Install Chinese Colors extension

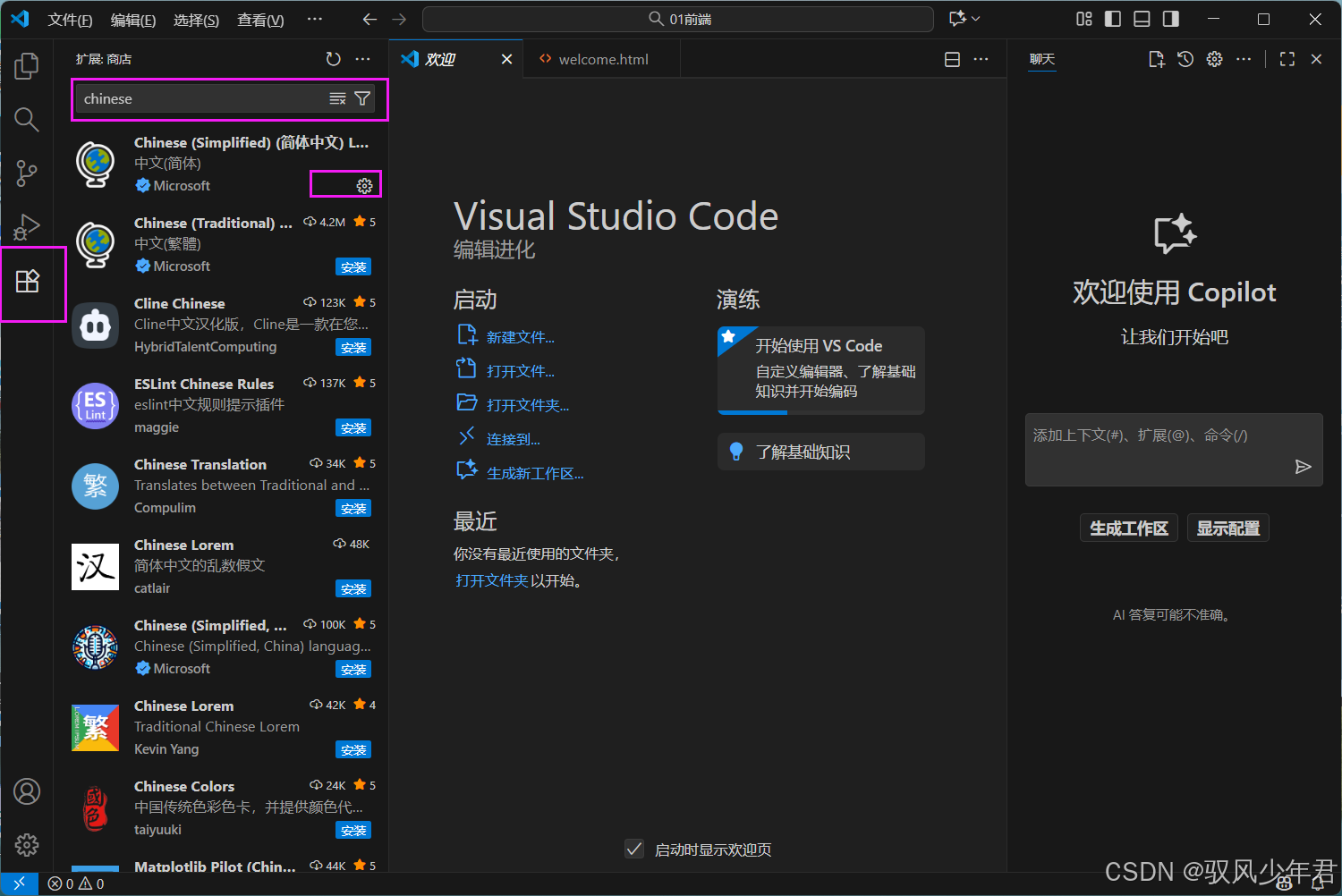point(353,830)
